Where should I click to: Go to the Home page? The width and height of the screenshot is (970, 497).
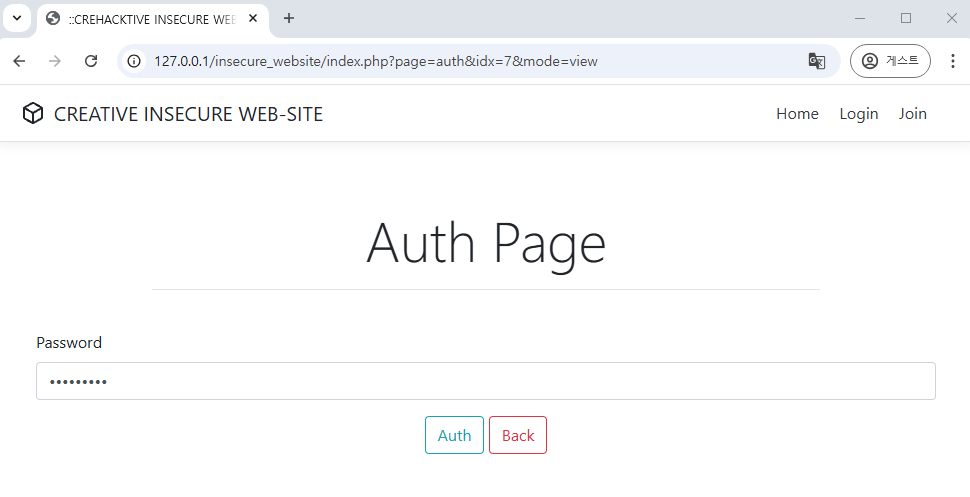click(x=797, y=114)
